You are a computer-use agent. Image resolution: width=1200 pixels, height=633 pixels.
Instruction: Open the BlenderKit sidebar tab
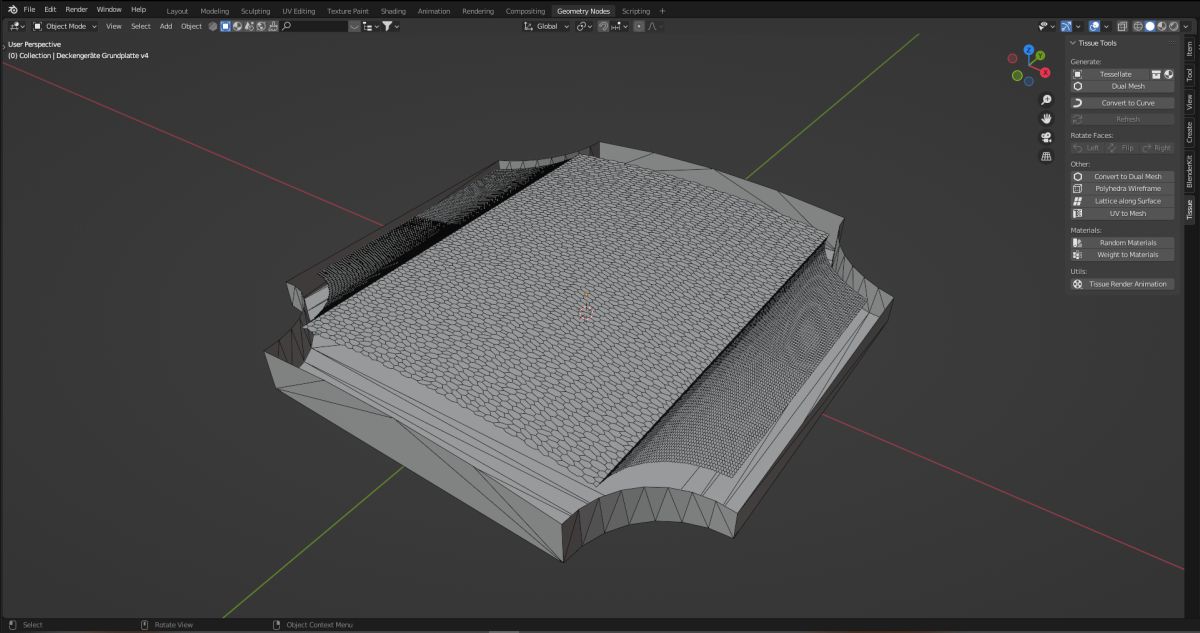(x=1189, y=170)
